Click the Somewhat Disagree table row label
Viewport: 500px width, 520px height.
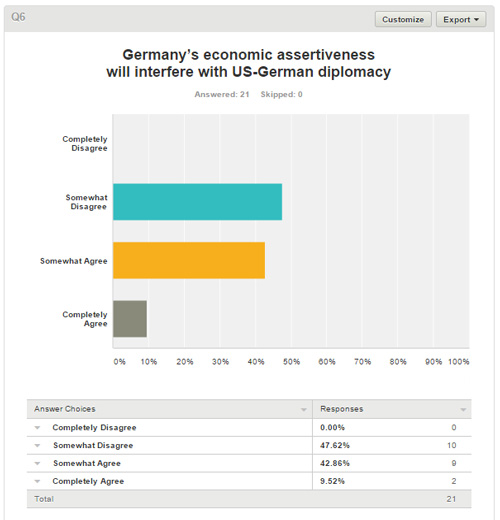93,445
